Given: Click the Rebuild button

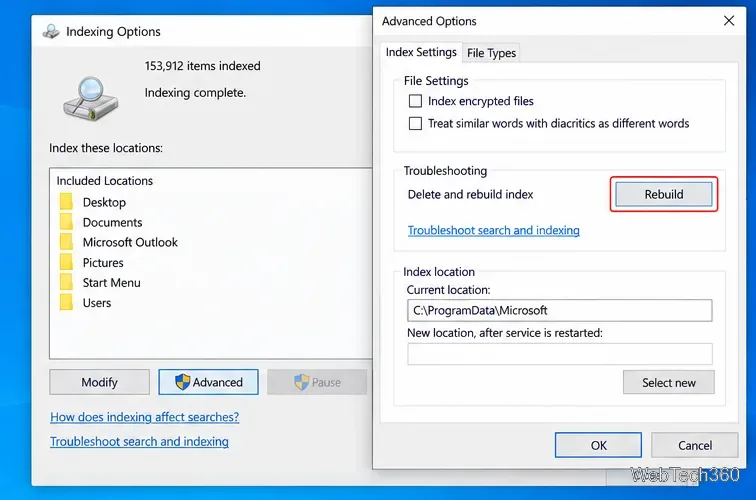Looking at the screenshot, I should 663,194.
